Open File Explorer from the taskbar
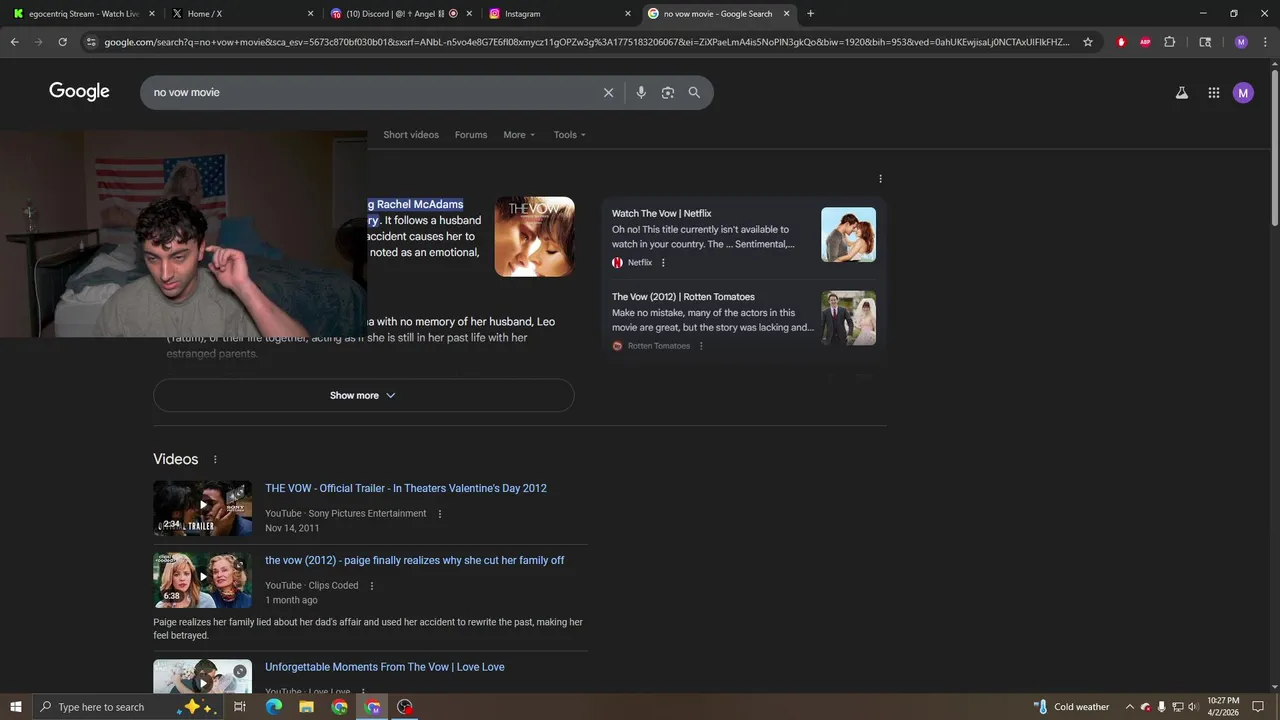The image size is (1280, 720). pos(306,707)
